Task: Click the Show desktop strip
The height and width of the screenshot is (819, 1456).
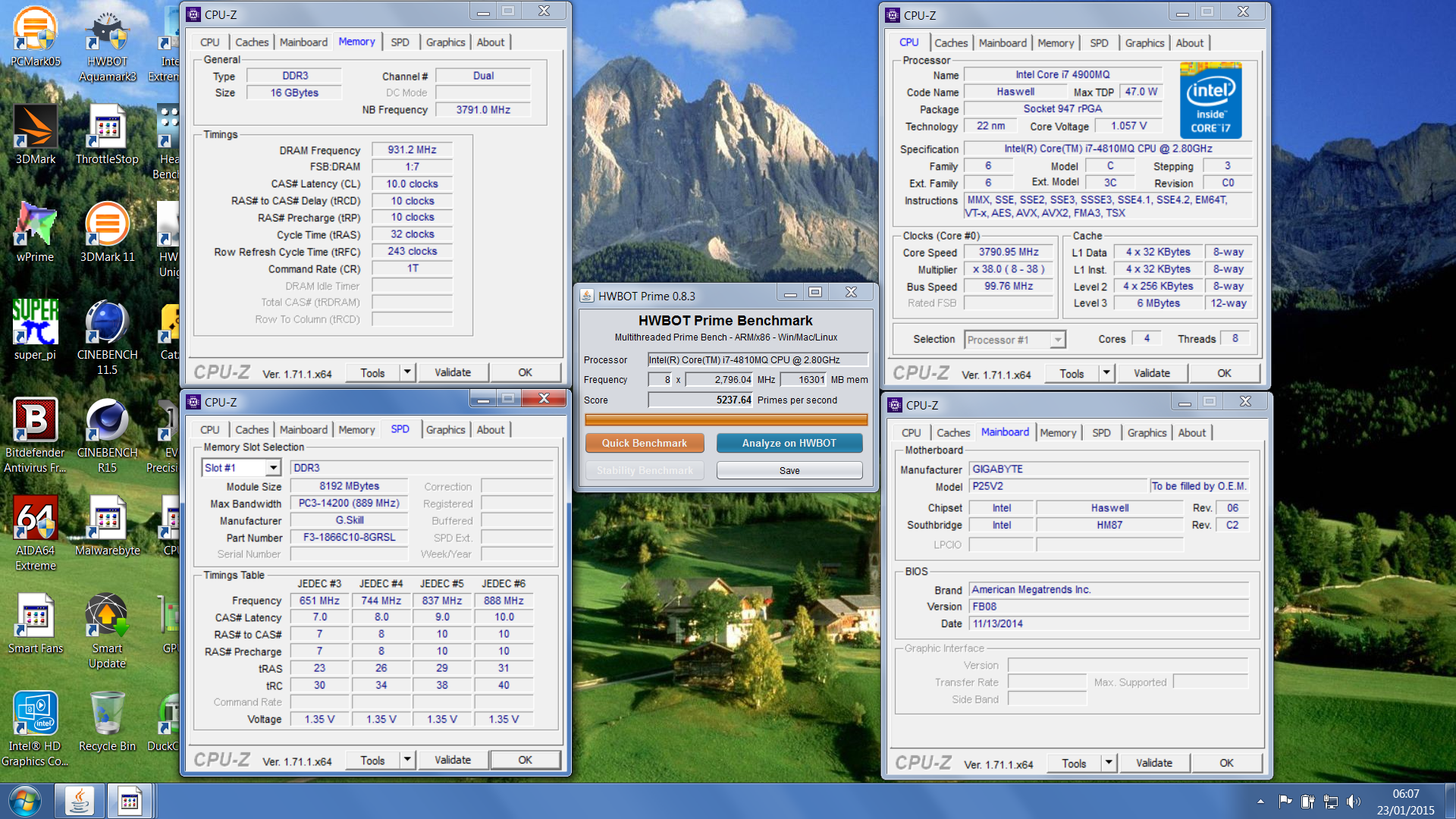Action: (1449, 801)
